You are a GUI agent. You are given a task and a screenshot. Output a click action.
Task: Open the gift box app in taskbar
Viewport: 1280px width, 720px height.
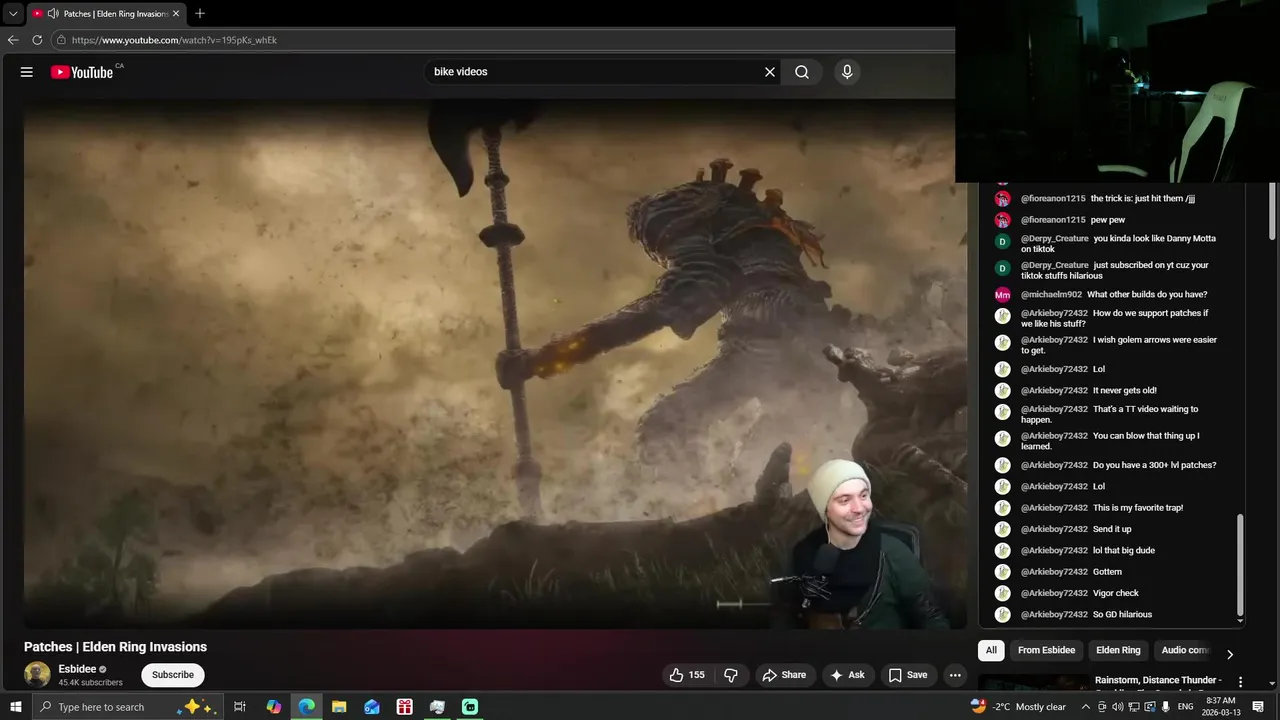pyautogui.click(x=404, y=707)
